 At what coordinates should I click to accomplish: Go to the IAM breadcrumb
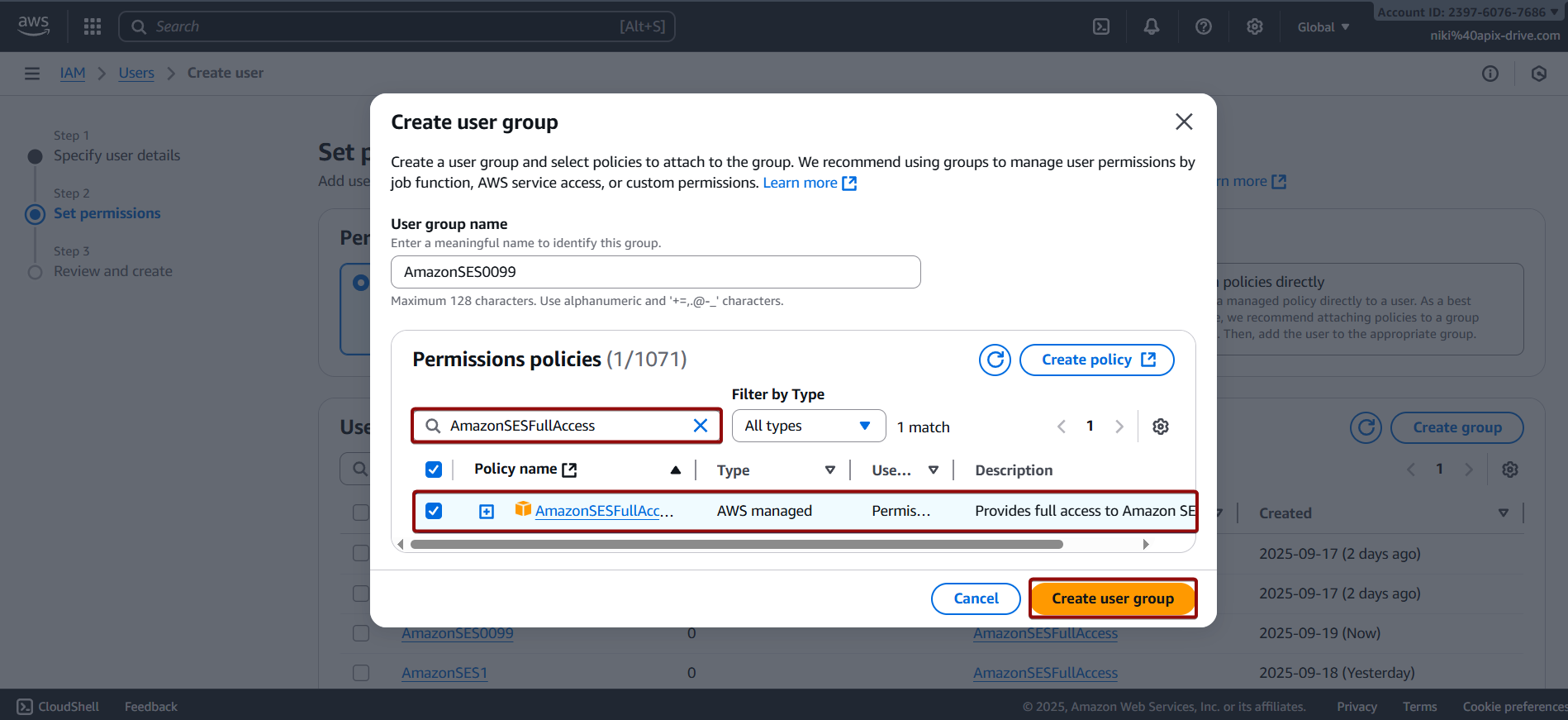(x=73, y=73)
